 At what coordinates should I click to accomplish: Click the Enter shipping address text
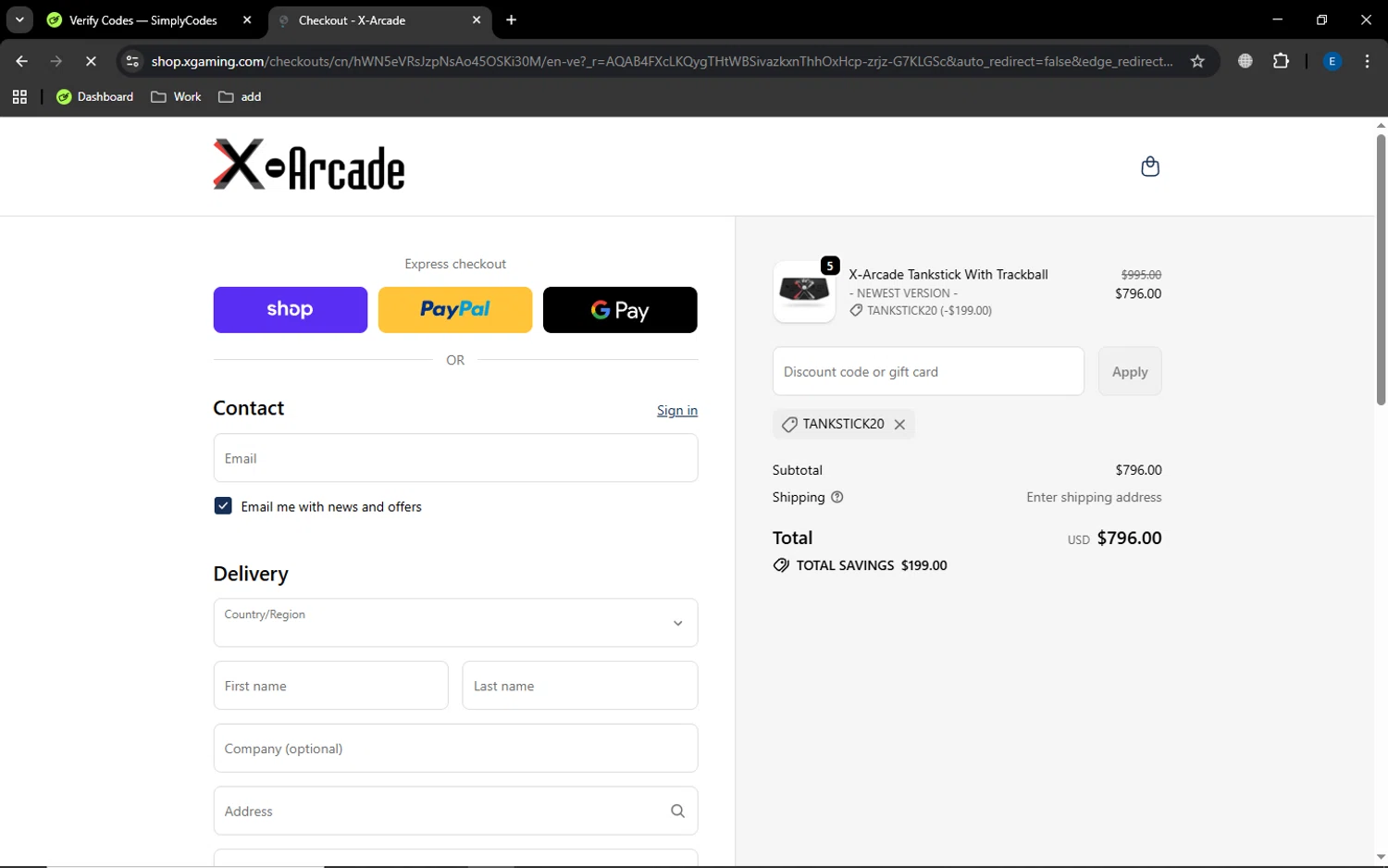[1094, 498]
